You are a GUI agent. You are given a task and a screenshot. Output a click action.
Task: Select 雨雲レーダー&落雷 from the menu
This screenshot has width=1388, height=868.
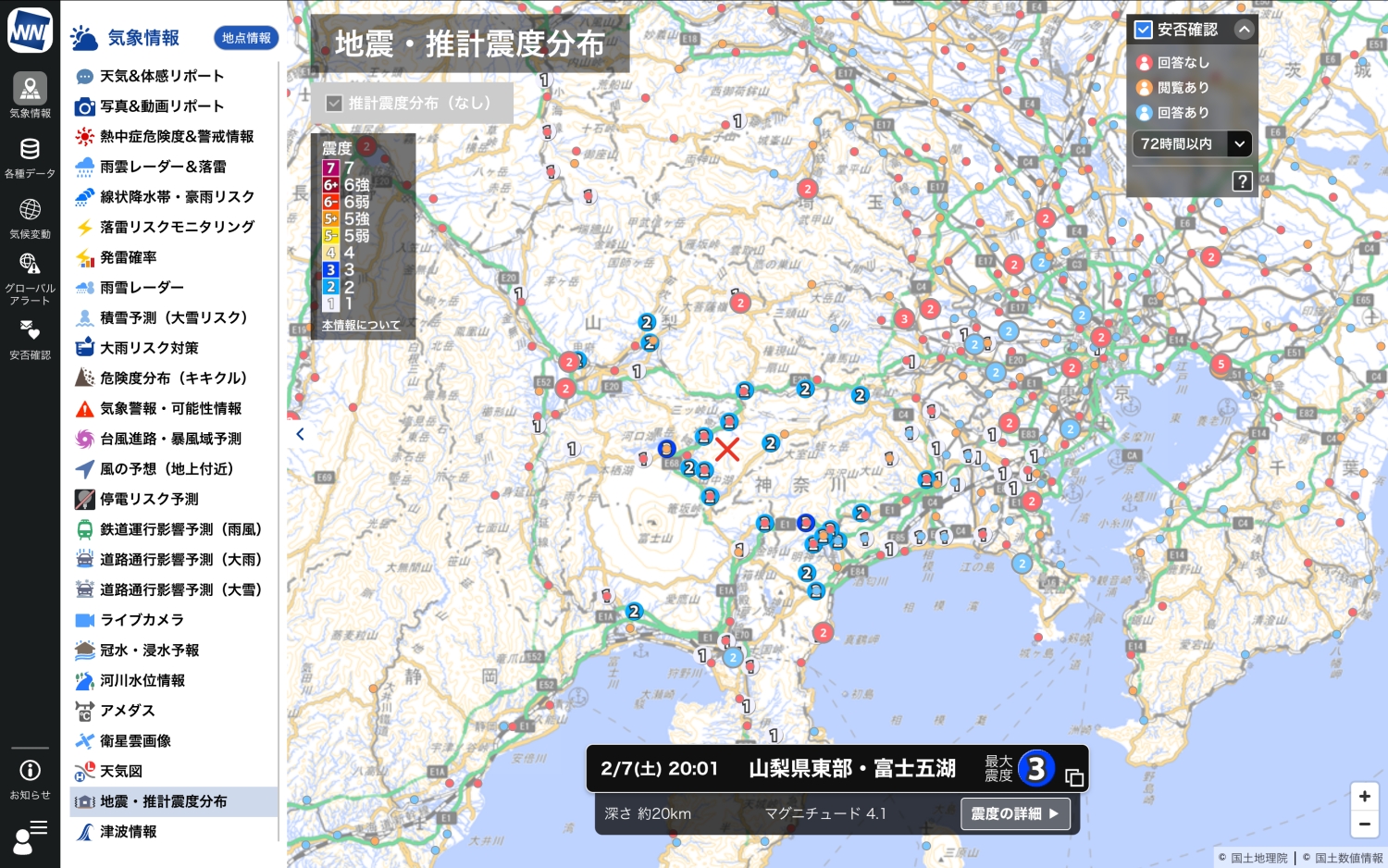tap(163, 167)
